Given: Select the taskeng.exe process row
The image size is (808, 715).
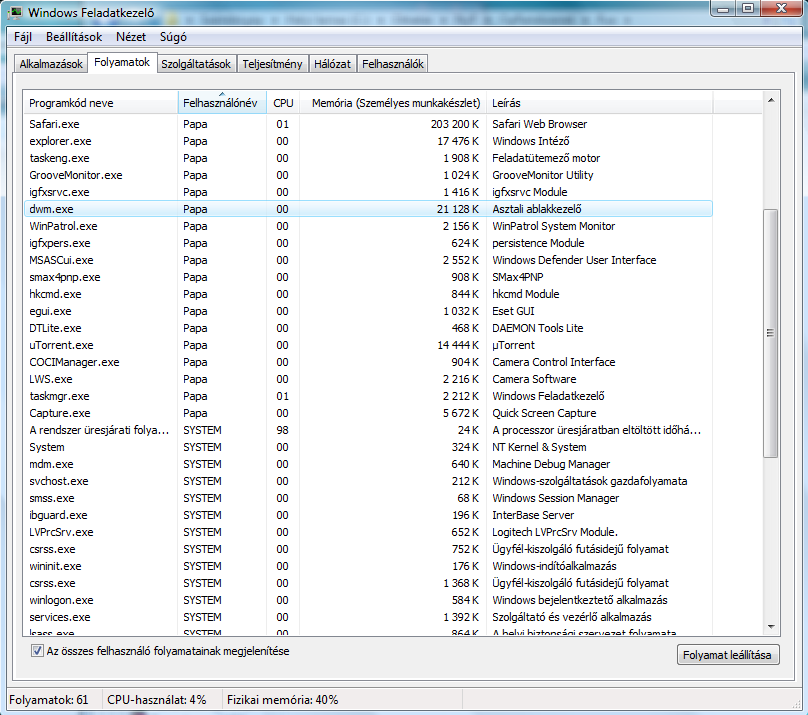Looking at the screenshot, I should (x=368, y=158).
